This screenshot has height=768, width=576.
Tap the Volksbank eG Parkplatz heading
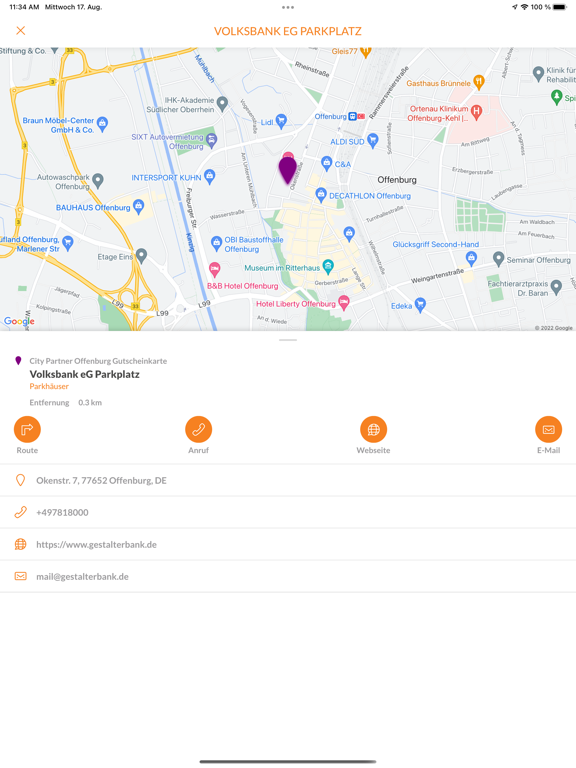tap(84, 374)
